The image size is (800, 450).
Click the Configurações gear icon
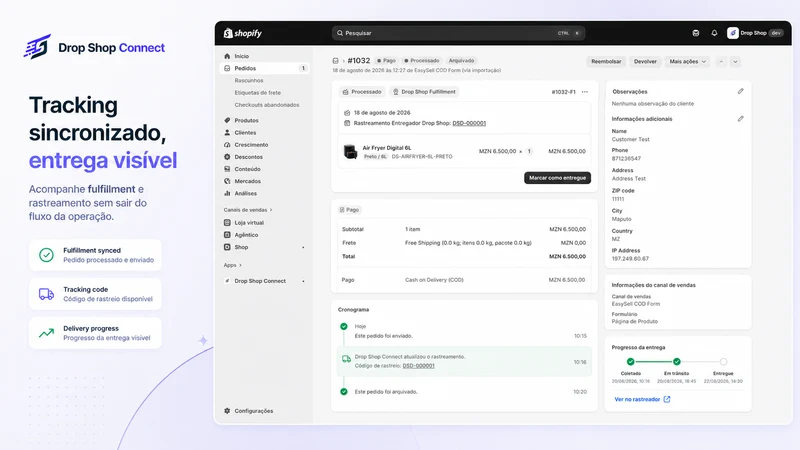tap(227, 411)
